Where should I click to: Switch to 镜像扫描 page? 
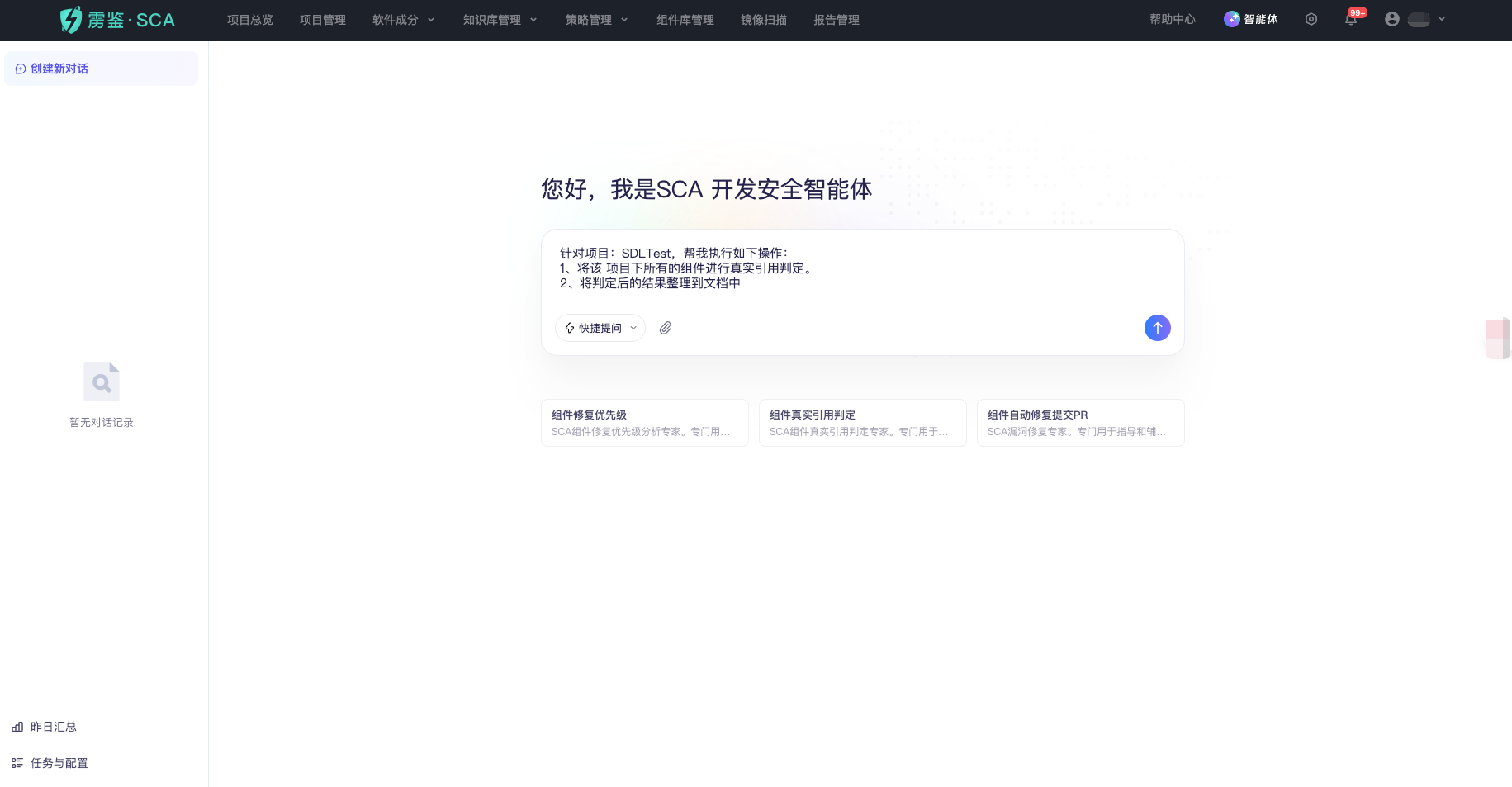coord(764,20)
